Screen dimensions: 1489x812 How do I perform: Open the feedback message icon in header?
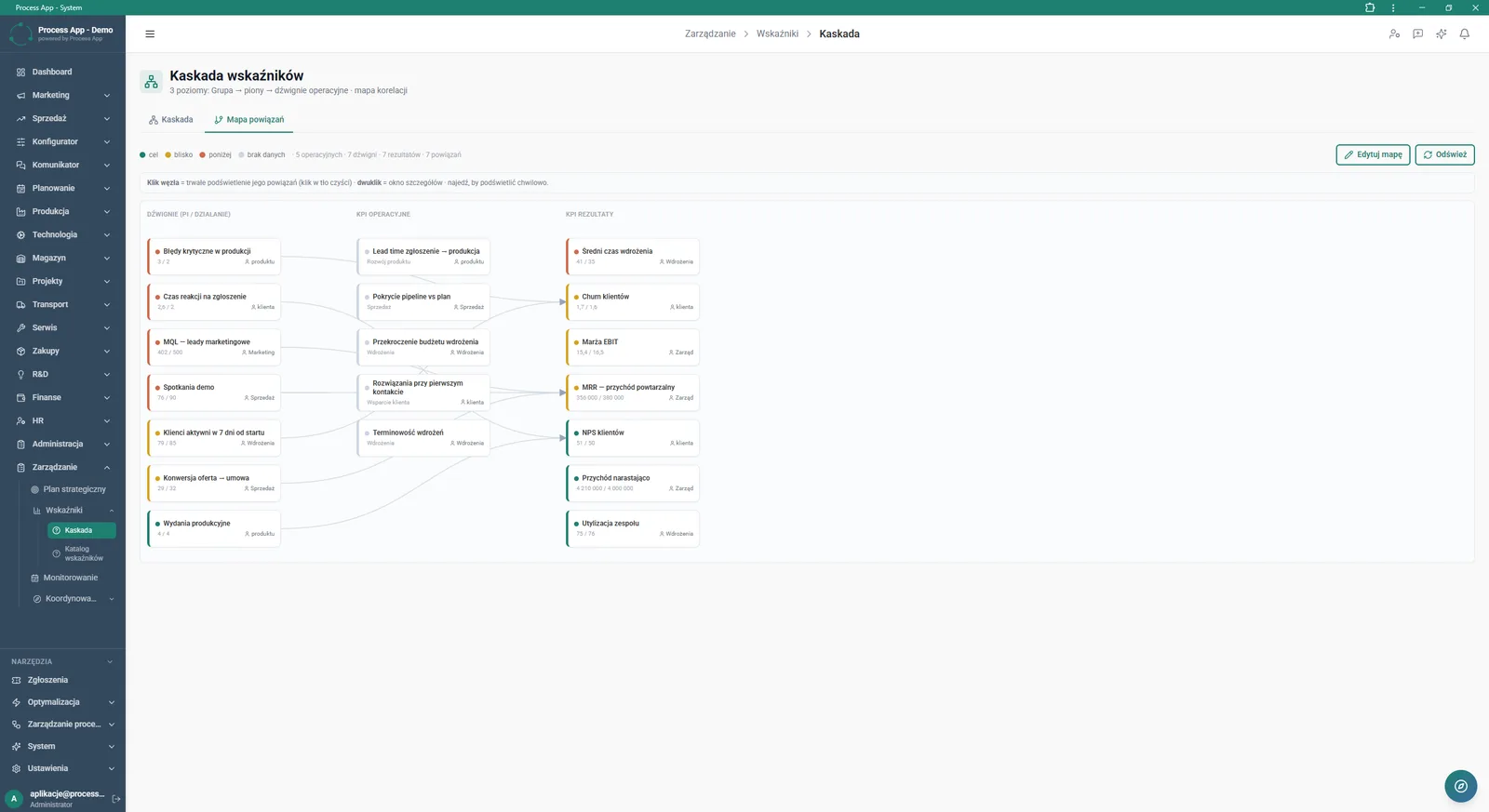pos(1417,34)
